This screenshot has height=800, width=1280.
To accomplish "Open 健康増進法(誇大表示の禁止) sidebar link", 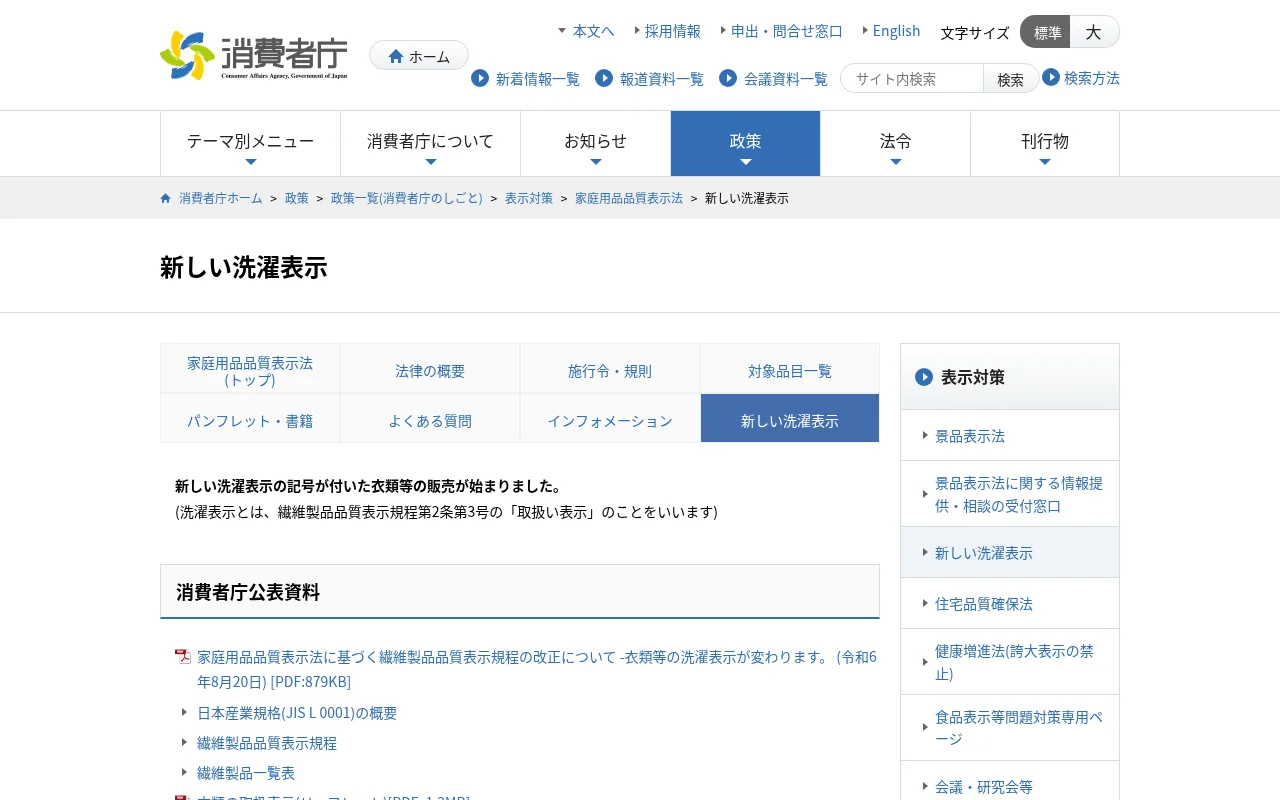I will coord(1010,662).
